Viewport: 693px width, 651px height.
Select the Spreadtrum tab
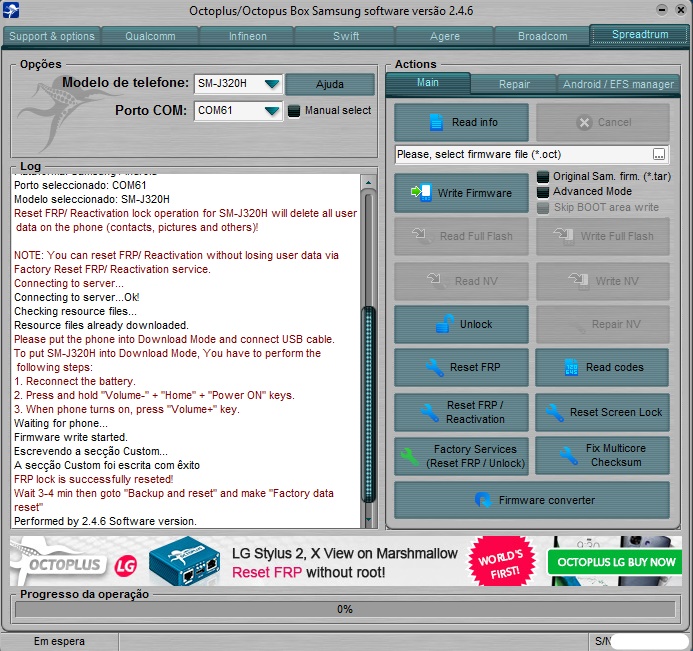pyautogui.click(x=640, y=34)
